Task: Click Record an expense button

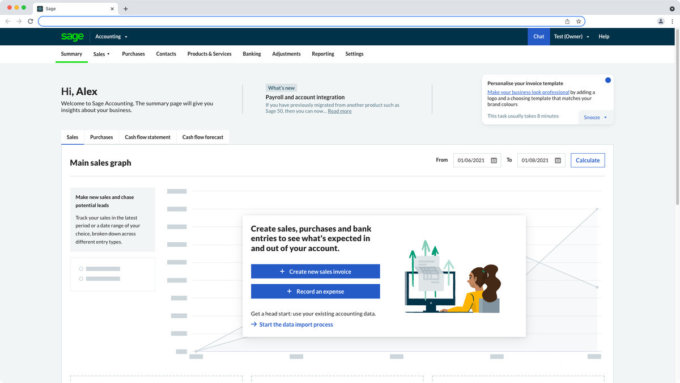Action: coord(315,291)
